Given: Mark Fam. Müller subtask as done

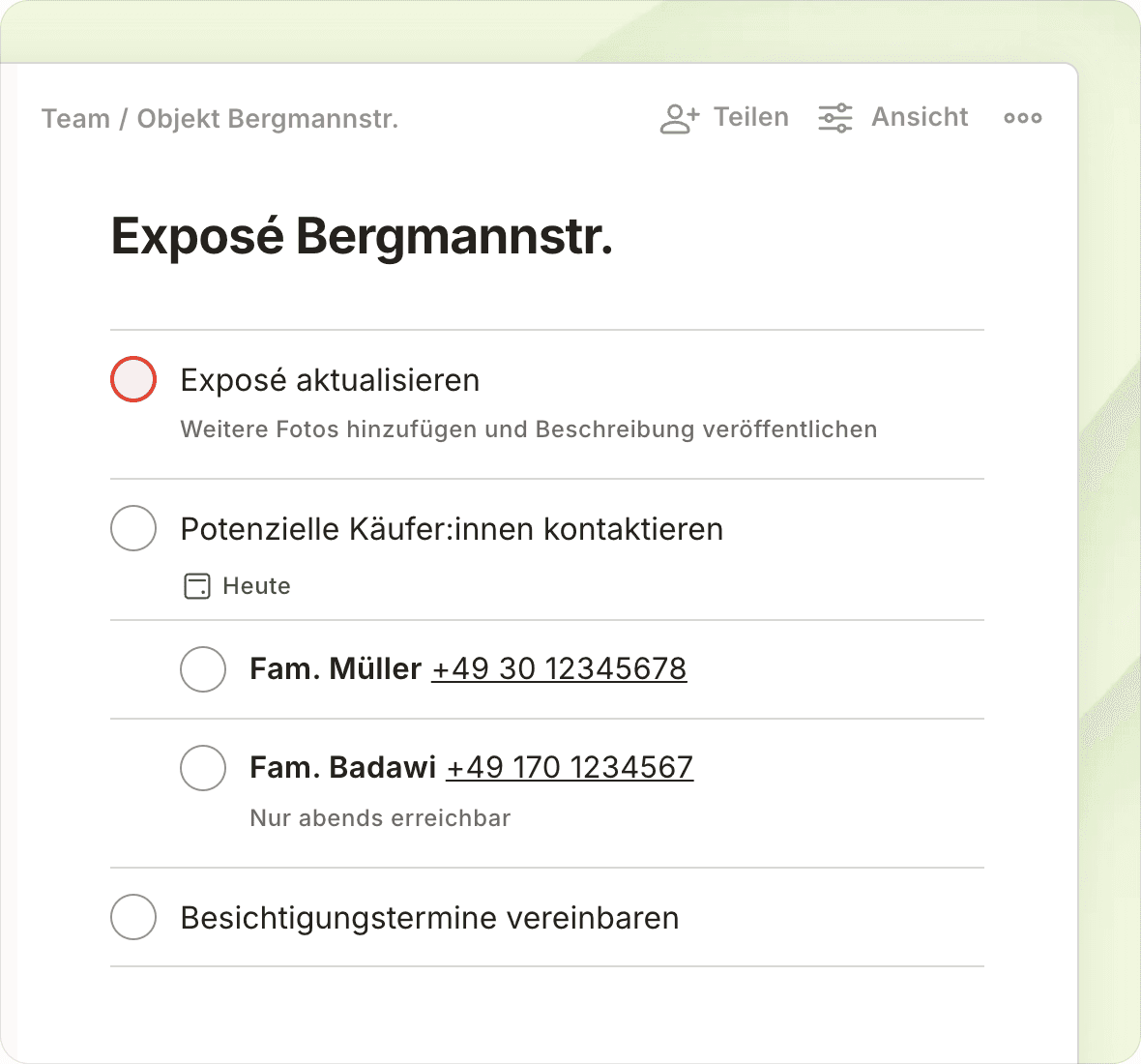Looking at the screenshot, I should pyautogui.click(x=203, y=669).
